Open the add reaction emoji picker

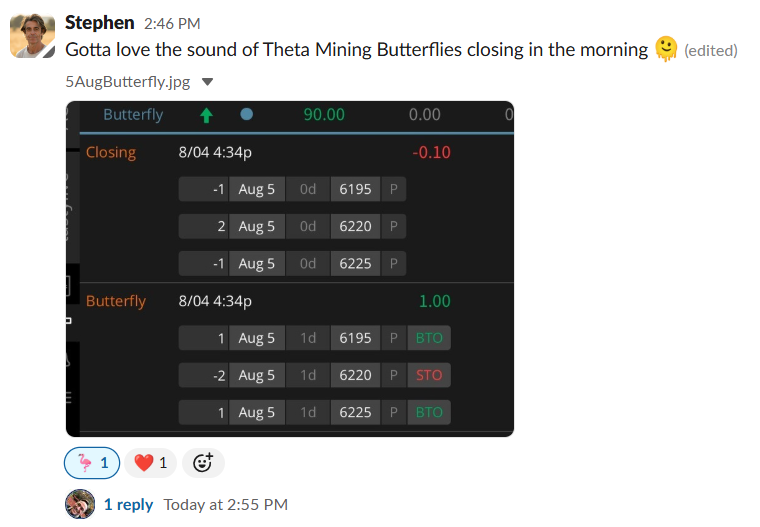[203, 463]
